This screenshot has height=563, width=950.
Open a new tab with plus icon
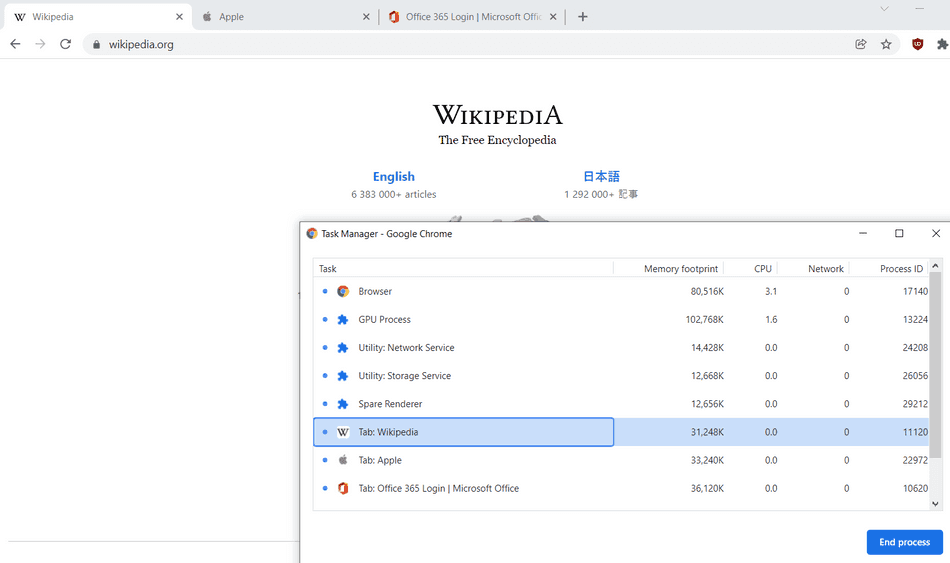pyautogui.click(x=582, y=16)
